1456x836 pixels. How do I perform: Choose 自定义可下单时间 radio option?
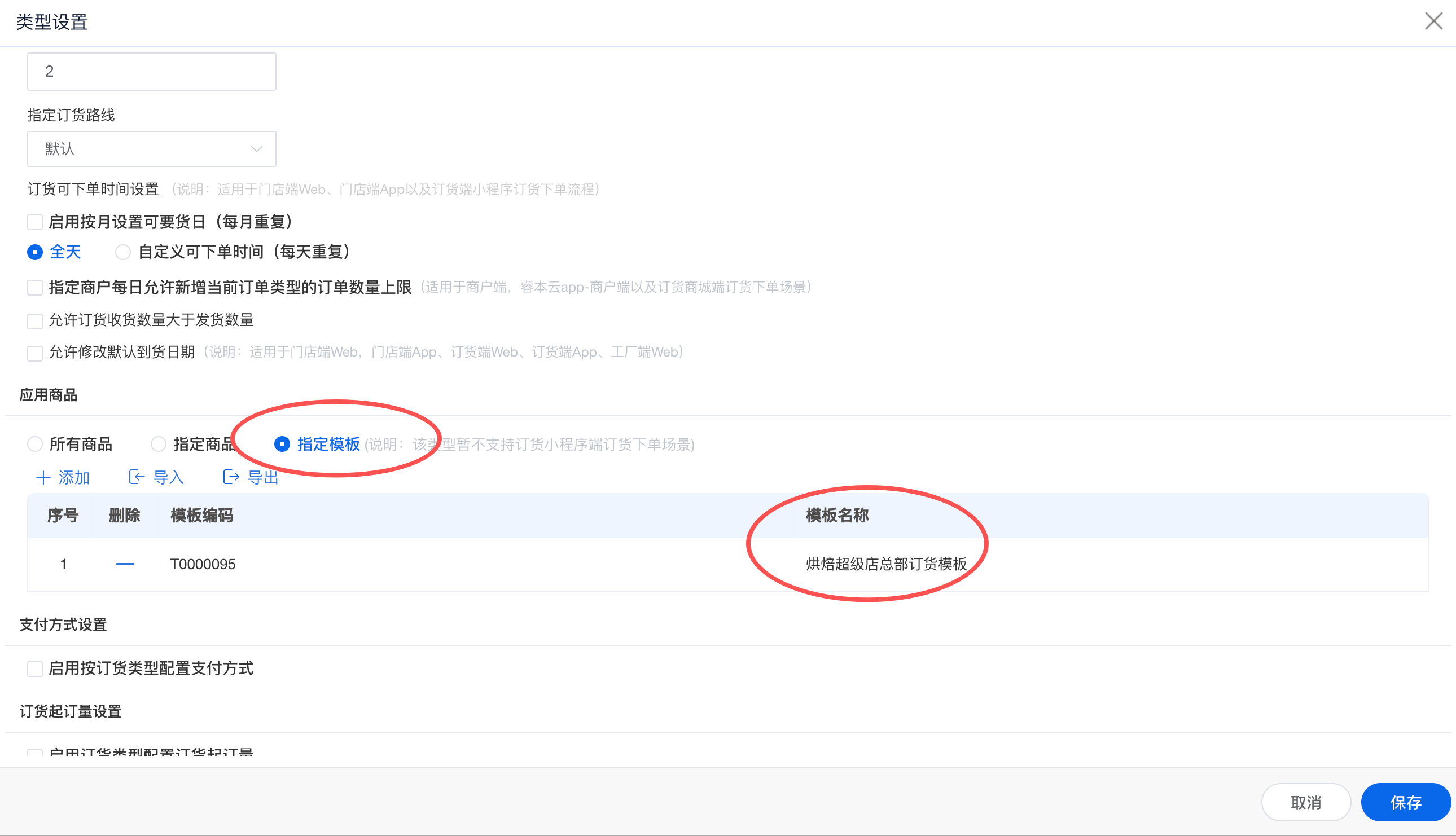[123, 252]
